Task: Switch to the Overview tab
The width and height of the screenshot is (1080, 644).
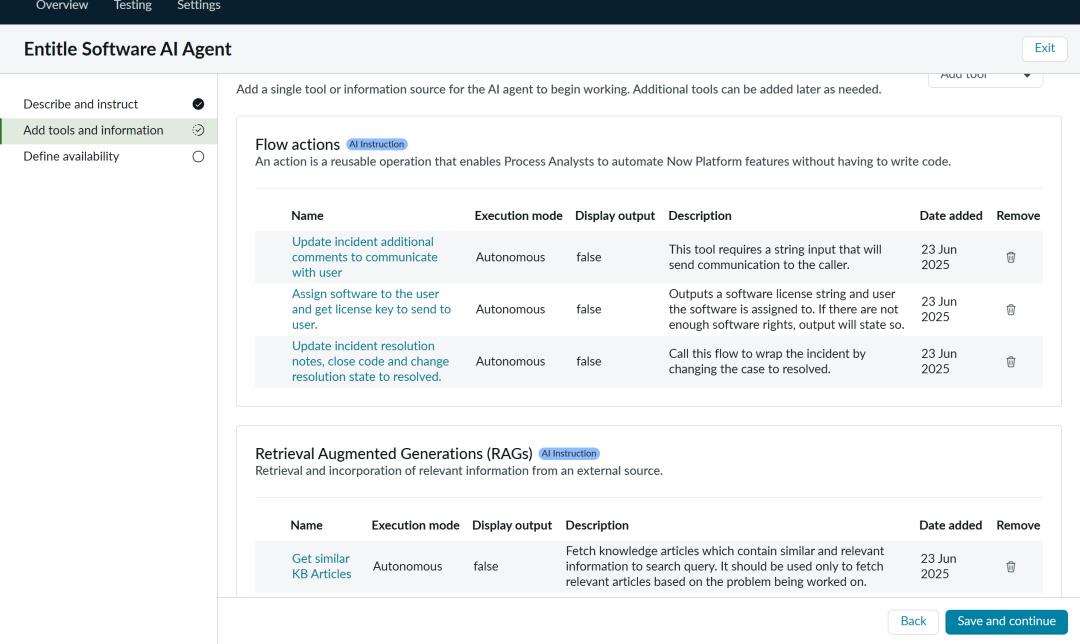Action: tap(62, 6)
